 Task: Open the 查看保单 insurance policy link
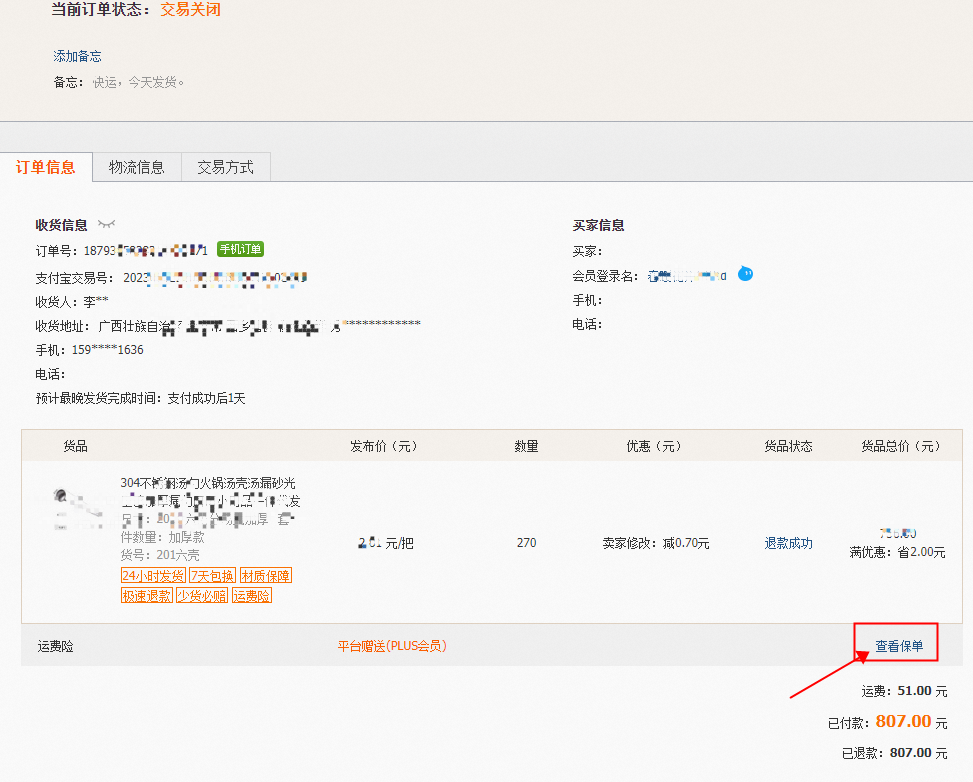(x=899, y=646)
